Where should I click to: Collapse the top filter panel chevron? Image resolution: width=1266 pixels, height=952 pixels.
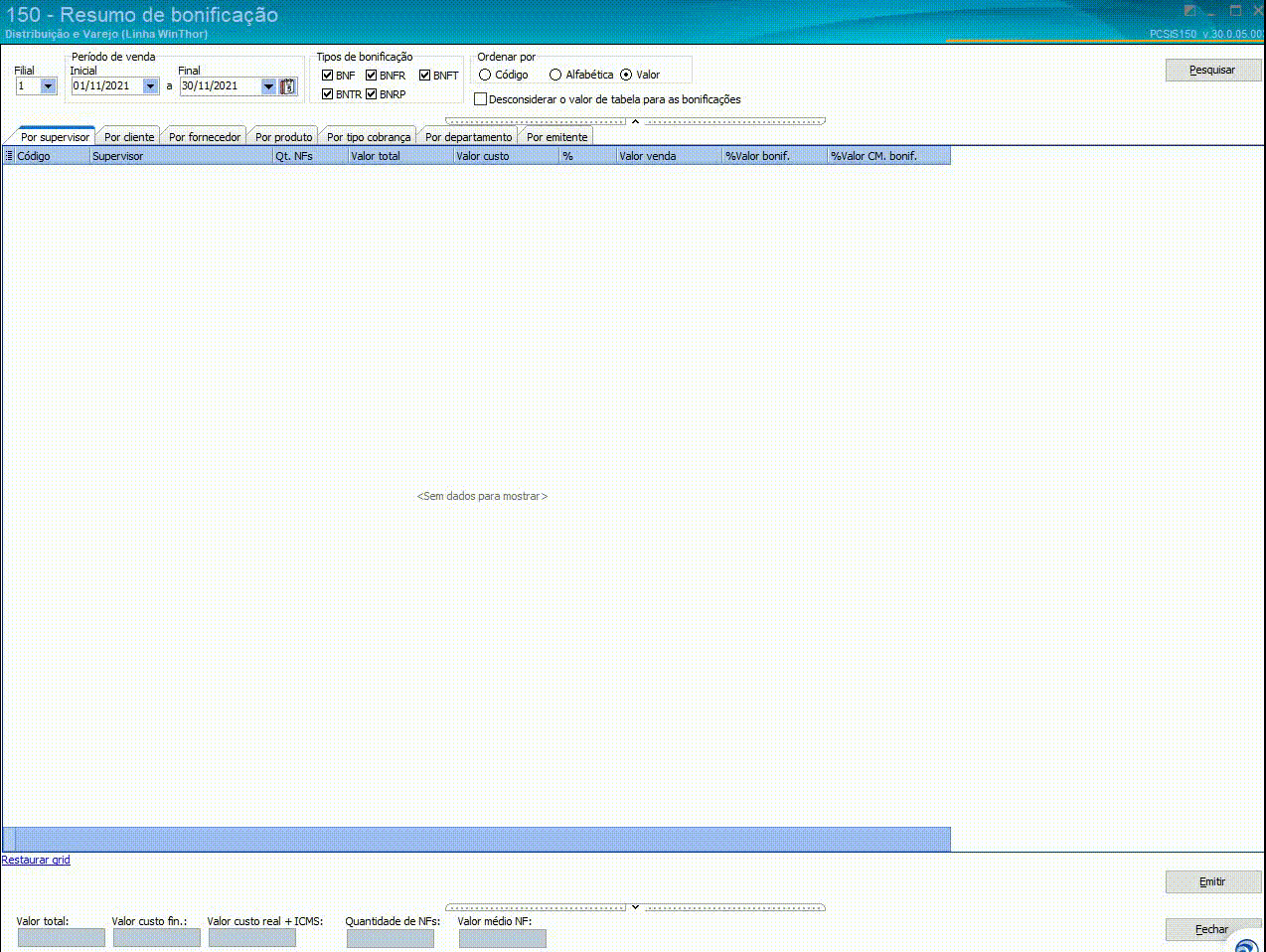635,121
